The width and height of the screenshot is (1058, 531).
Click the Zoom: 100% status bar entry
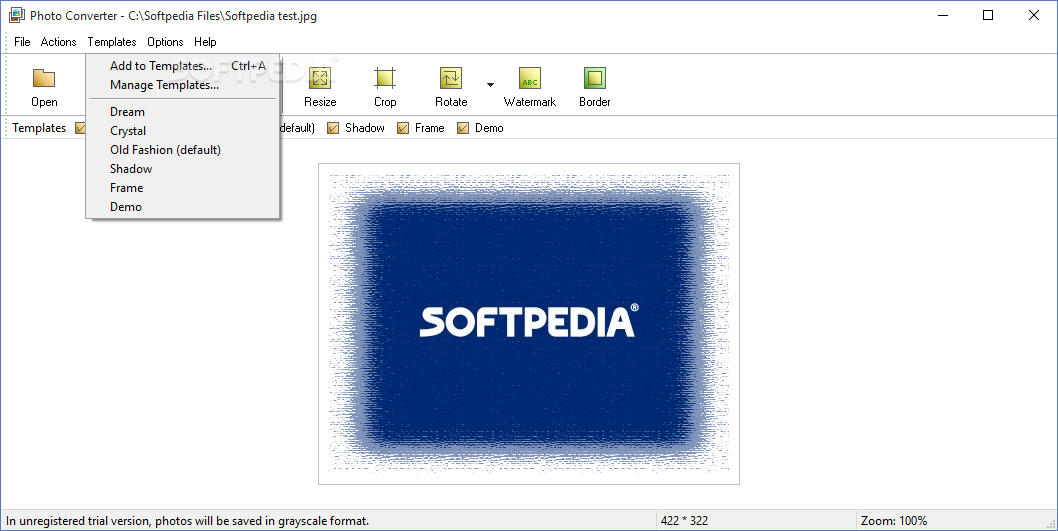894,521
